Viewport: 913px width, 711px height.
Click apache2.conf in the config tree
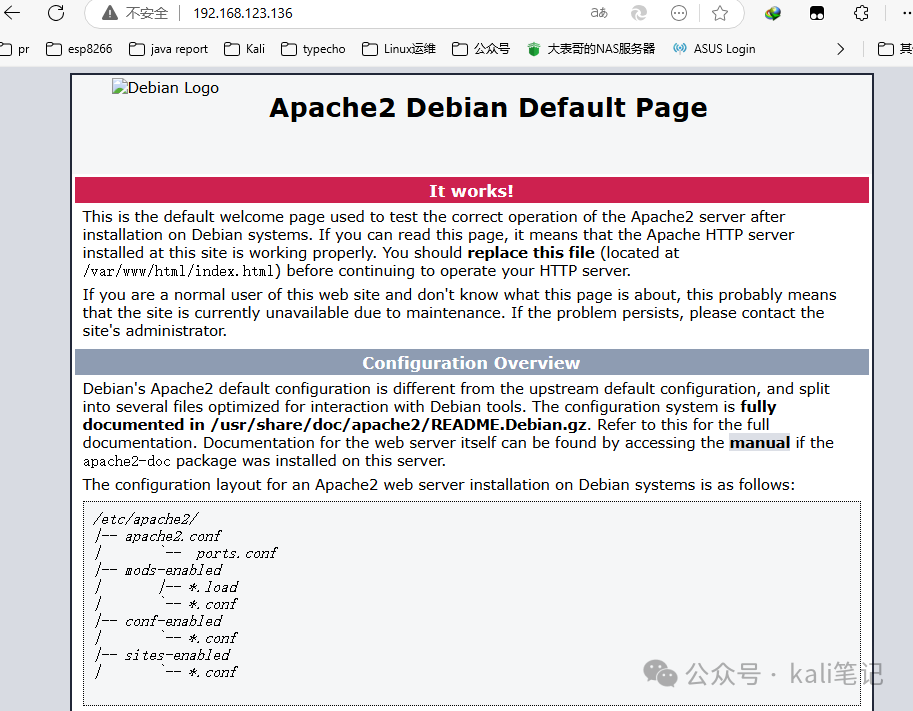tap(173, 536)
